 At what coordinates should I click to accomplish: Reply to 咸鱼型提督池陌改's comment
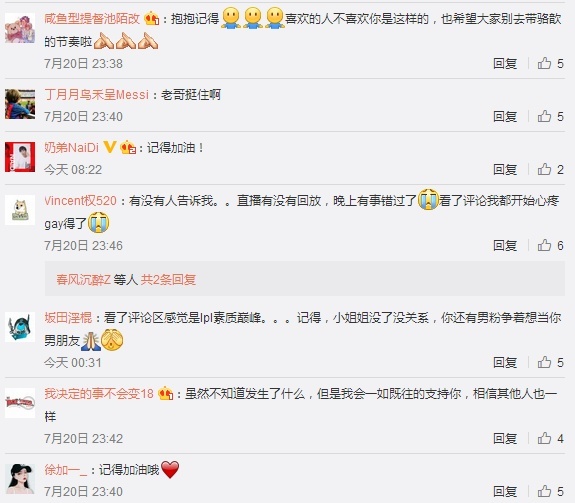click(505, 63)
